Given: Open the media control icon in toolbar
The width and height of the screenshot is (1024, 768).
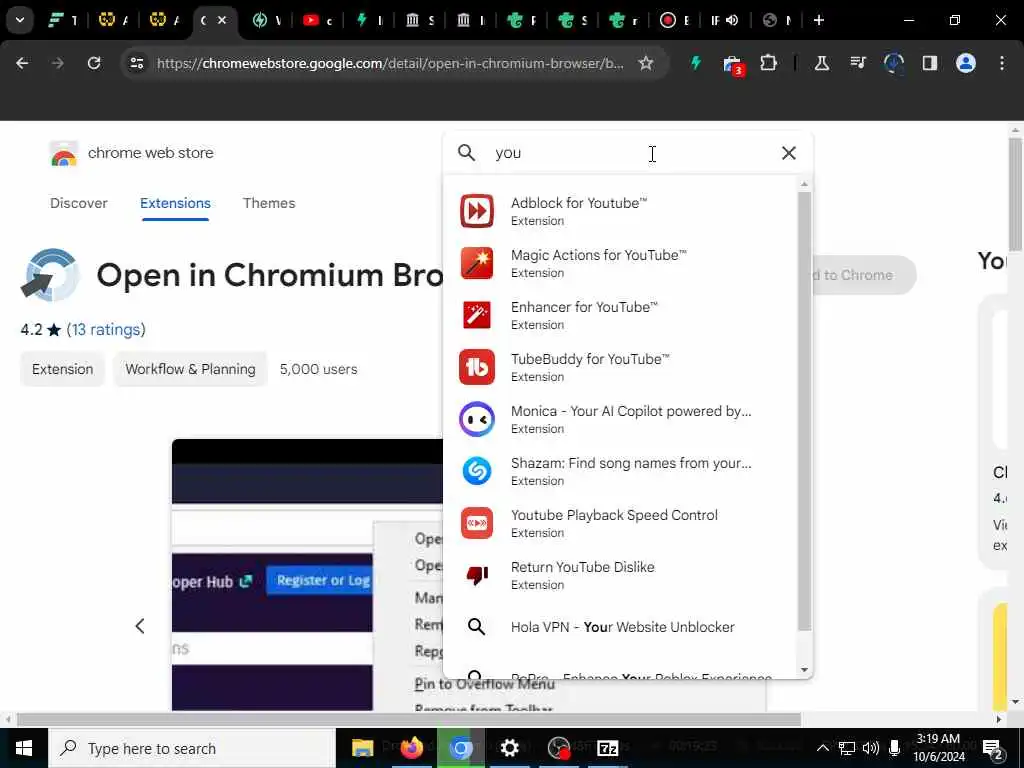Looking at the screenshot, I should click(x=858, y=63).
